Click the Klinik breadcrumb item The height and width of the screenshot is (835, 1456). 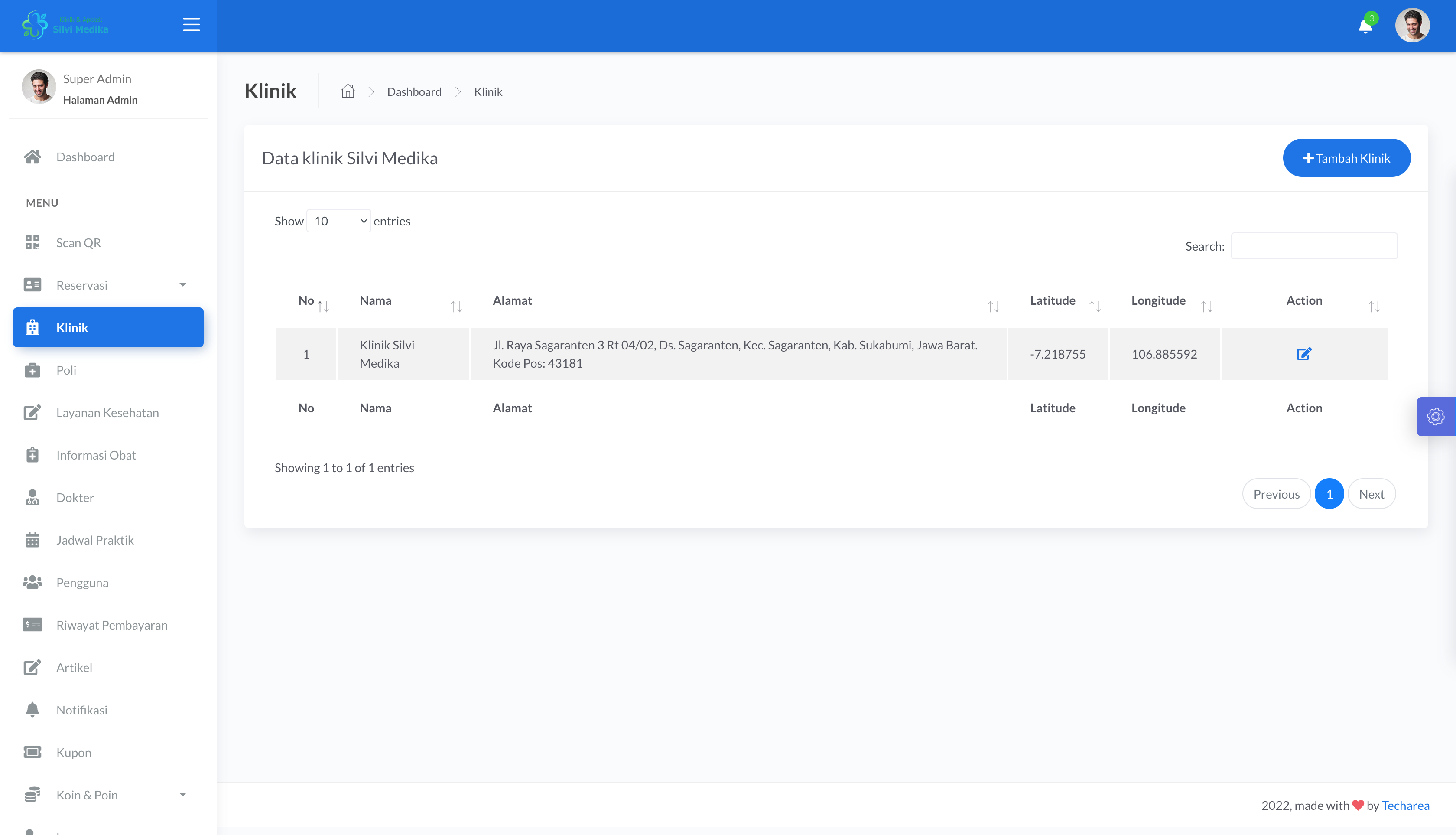488,92
